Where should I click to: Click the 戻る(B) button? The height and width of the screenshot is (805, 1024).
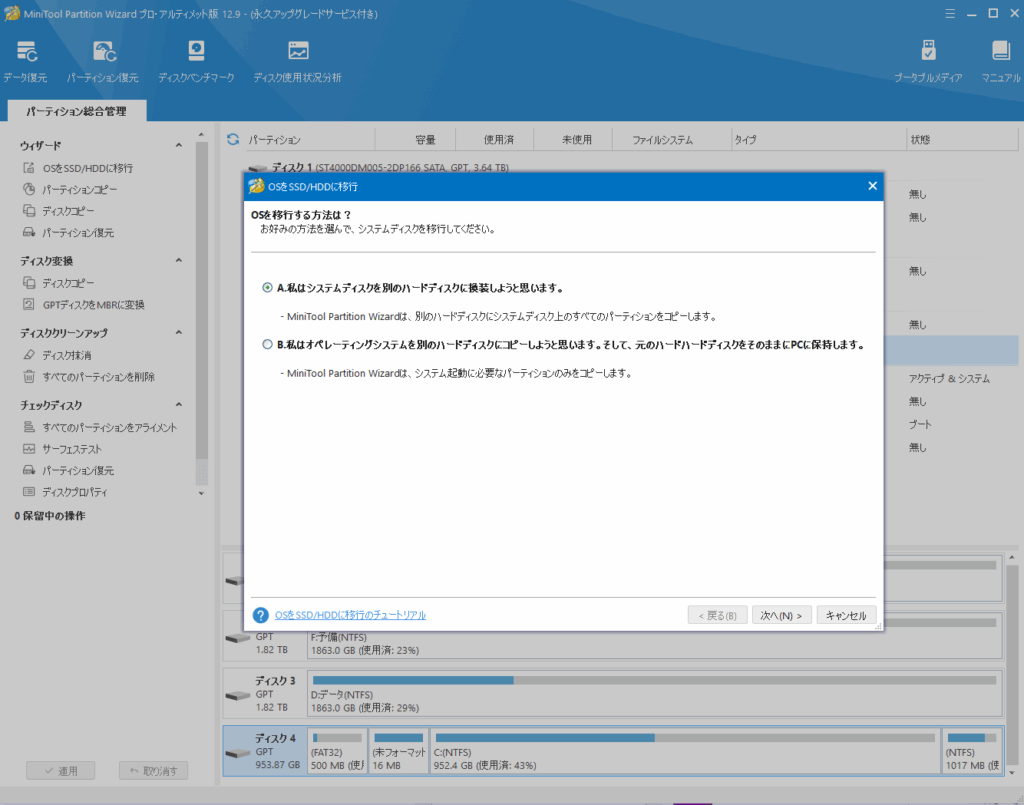(x=717, y=615)
